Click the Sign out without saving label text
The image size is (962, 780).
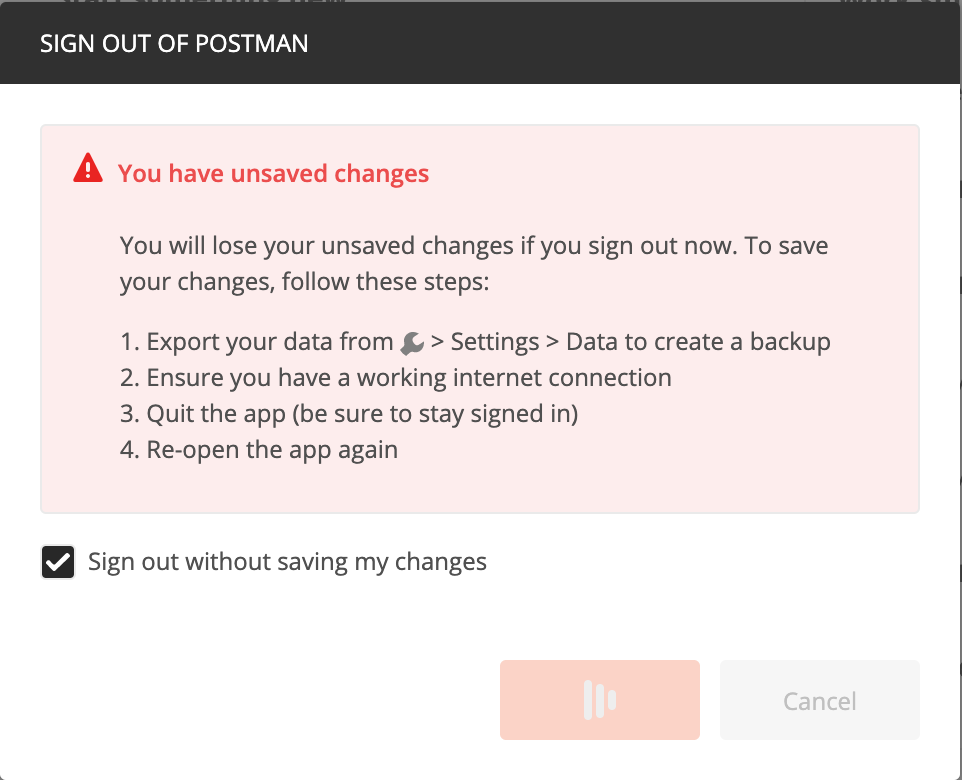[286, 561]
